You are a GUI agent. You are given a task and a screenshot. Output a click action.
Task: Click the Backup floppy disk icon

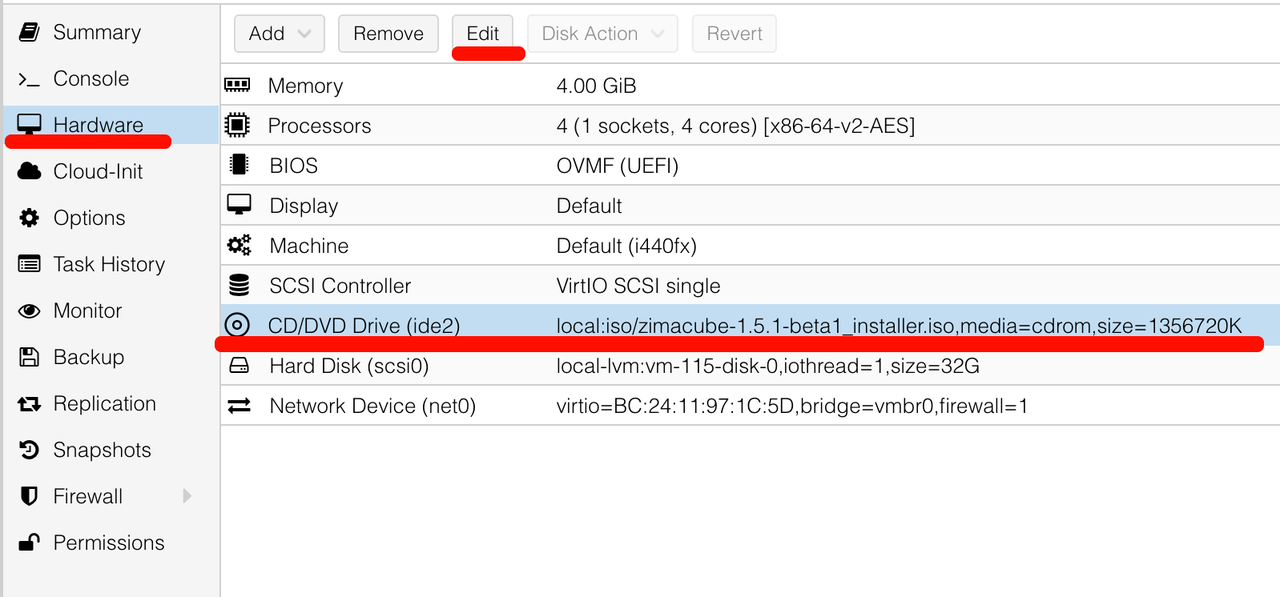pyautogui.click(x=29, y=357)
